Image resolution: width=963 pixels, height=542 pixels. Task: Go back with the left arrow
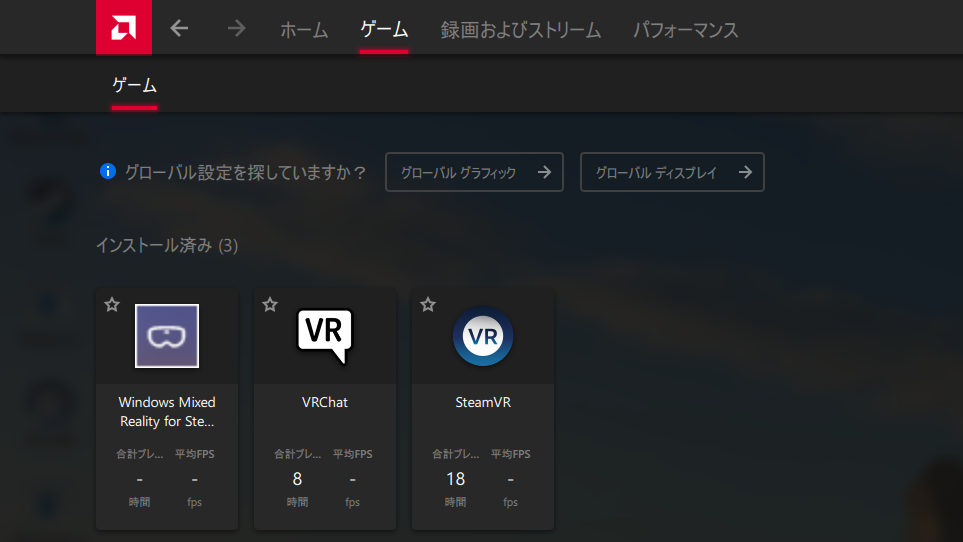[179, 28]
